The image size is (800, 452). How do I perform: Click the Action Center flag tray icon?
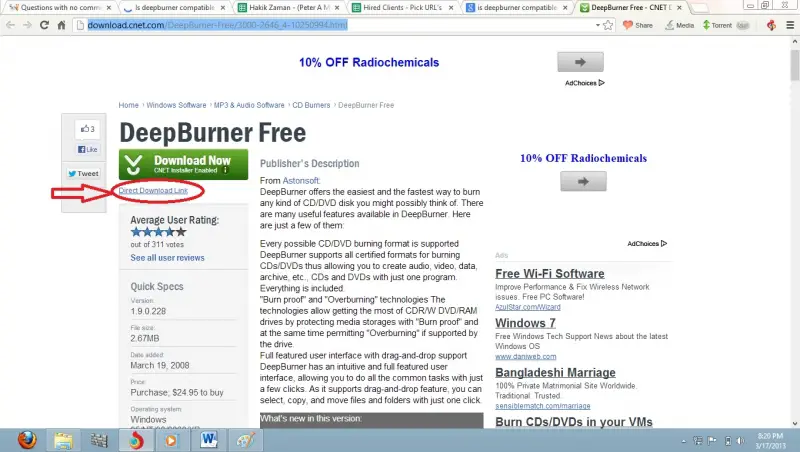712,441
